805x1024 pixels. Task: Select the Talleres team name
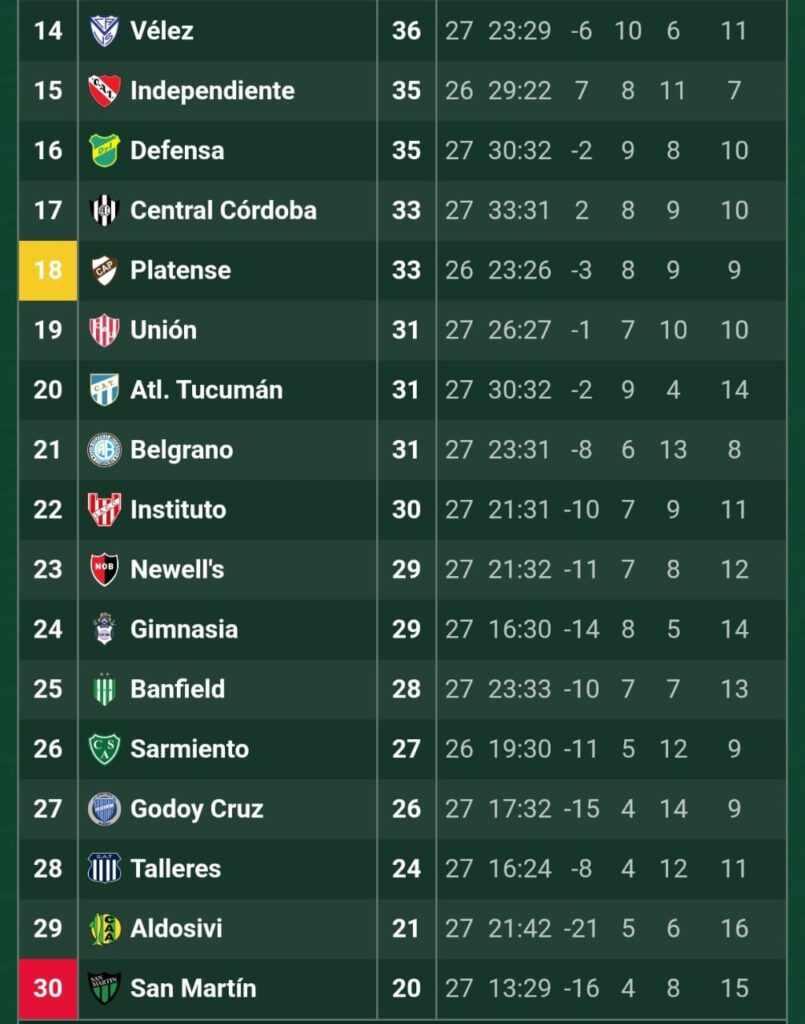175,868
